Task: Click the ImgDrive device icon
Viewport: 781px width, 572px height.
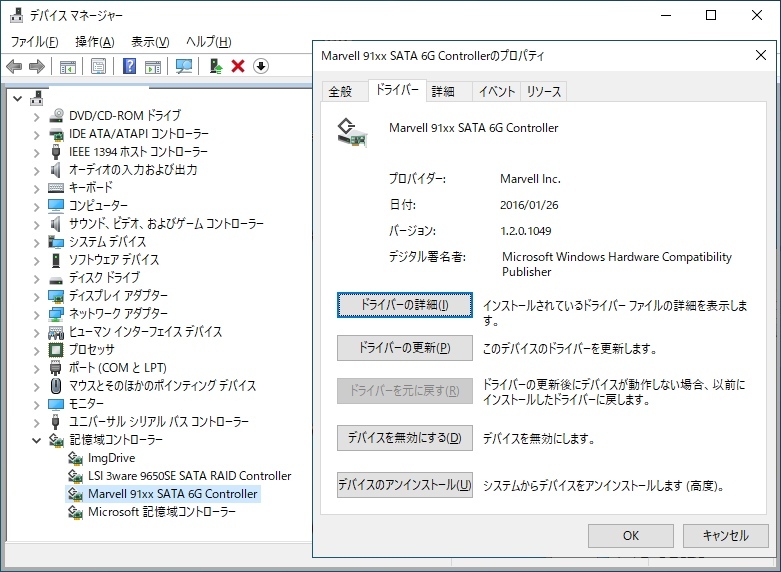Action: click(75, 458)
